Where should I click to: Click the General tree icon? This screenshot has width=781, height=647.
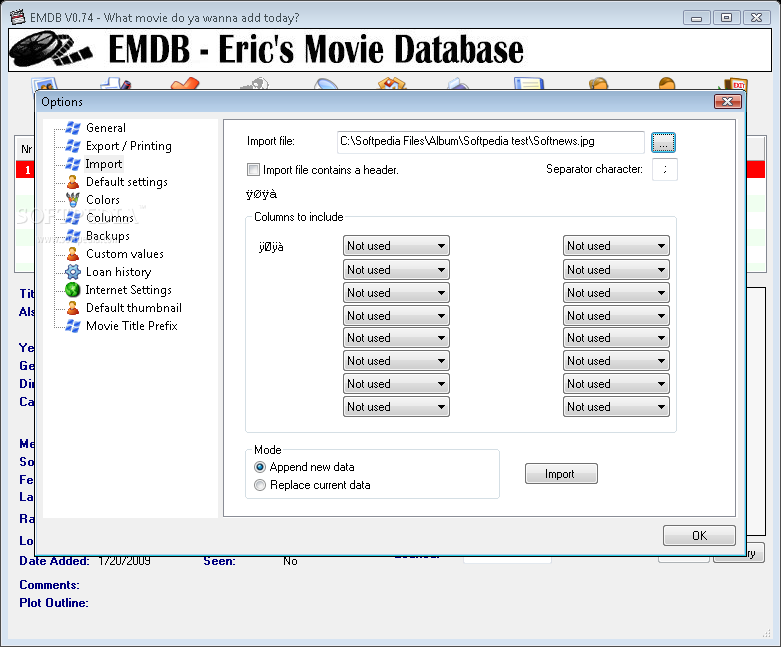(73, 128)
